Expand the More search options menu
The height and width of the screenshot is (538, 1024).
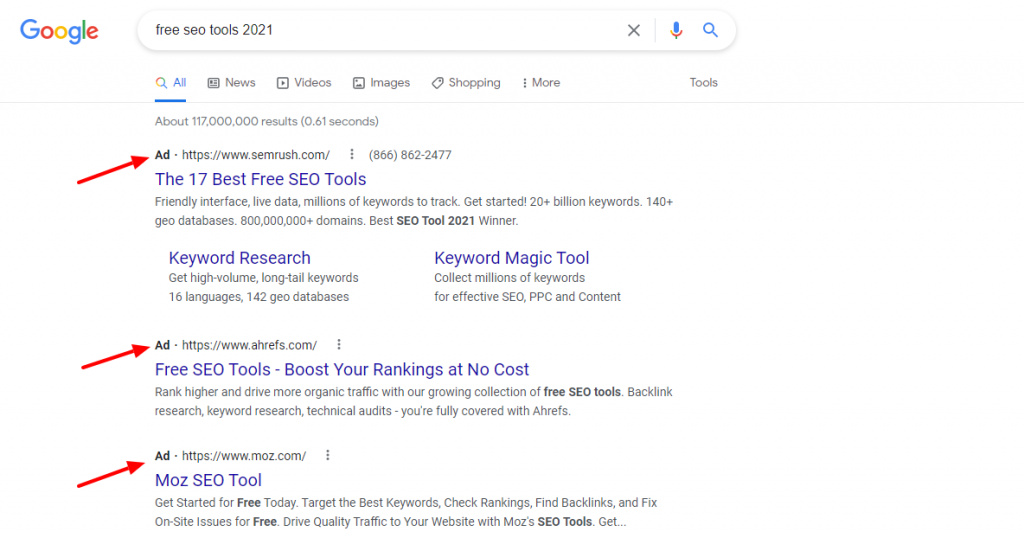pyautogui.click(x=541, y=83)
